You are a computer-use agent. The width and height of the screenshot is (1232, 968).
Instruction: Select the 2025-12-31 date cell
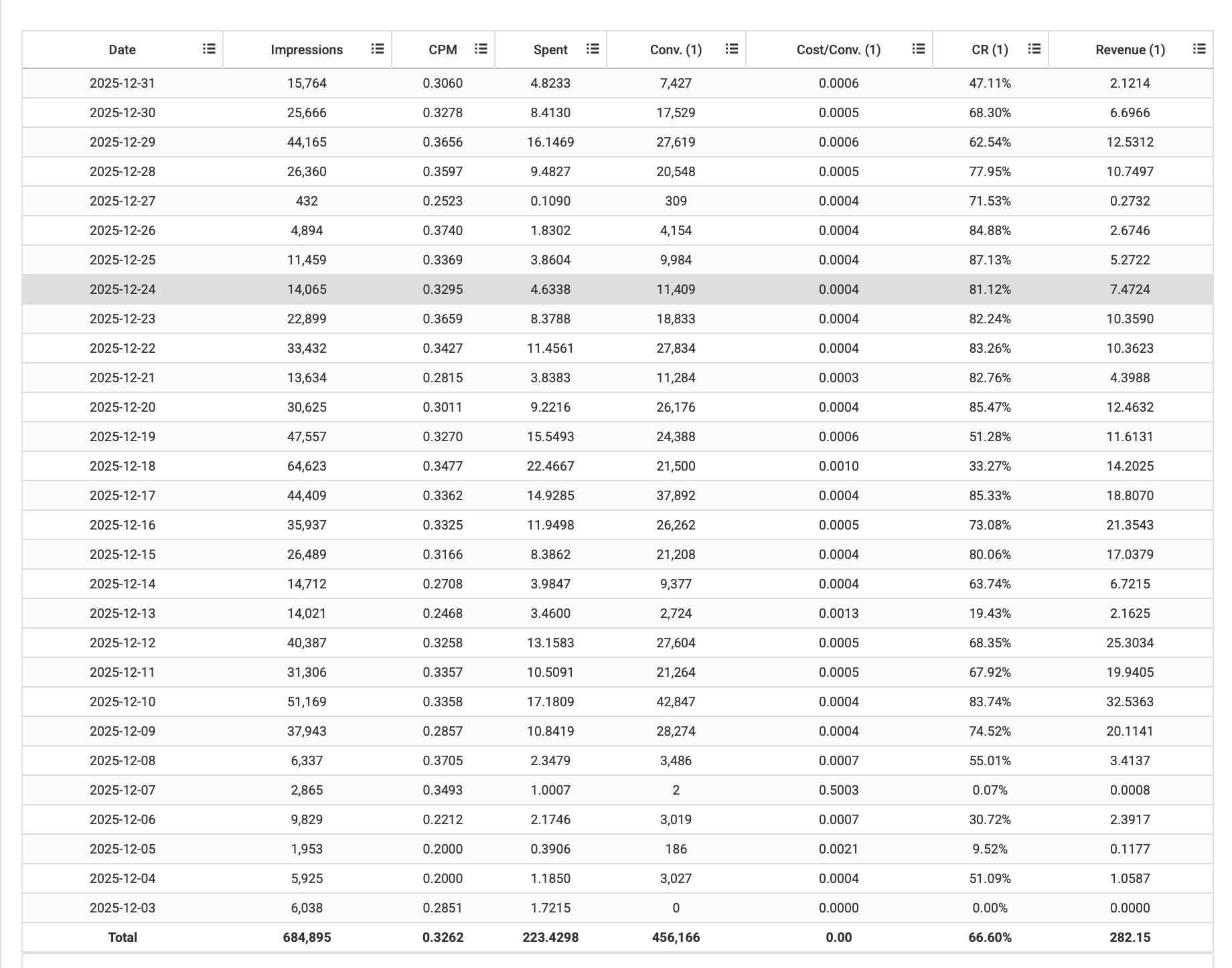[x=123, y=83]
